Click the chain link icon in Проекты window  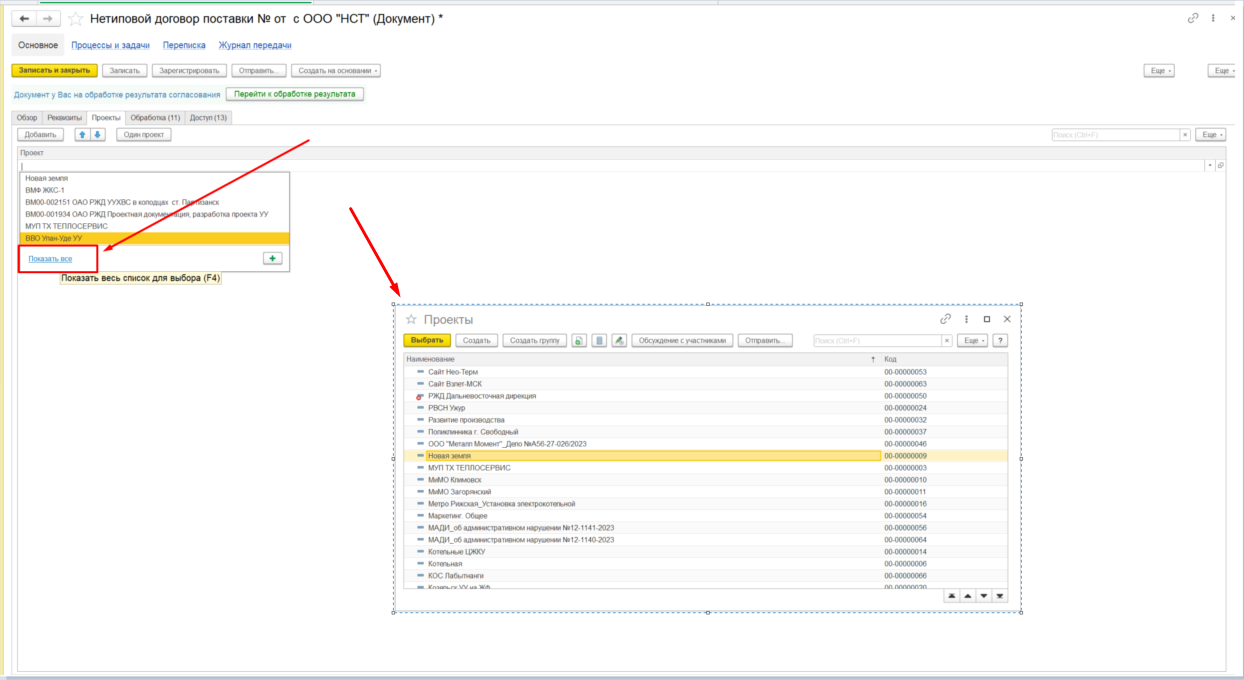point(945,319)
